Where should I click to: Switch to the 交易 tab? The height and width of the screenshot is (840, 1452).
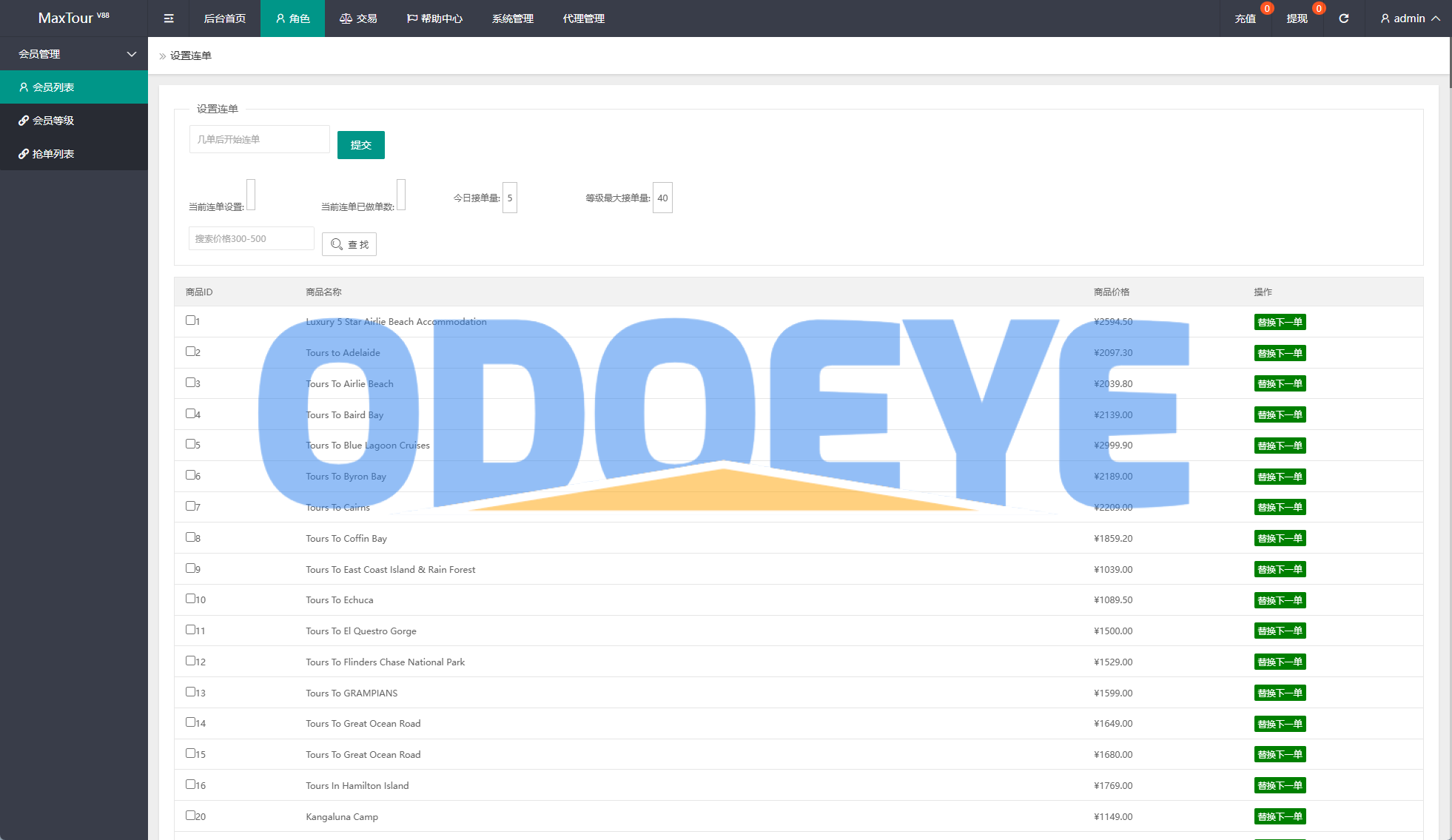(x=358, y=19)
